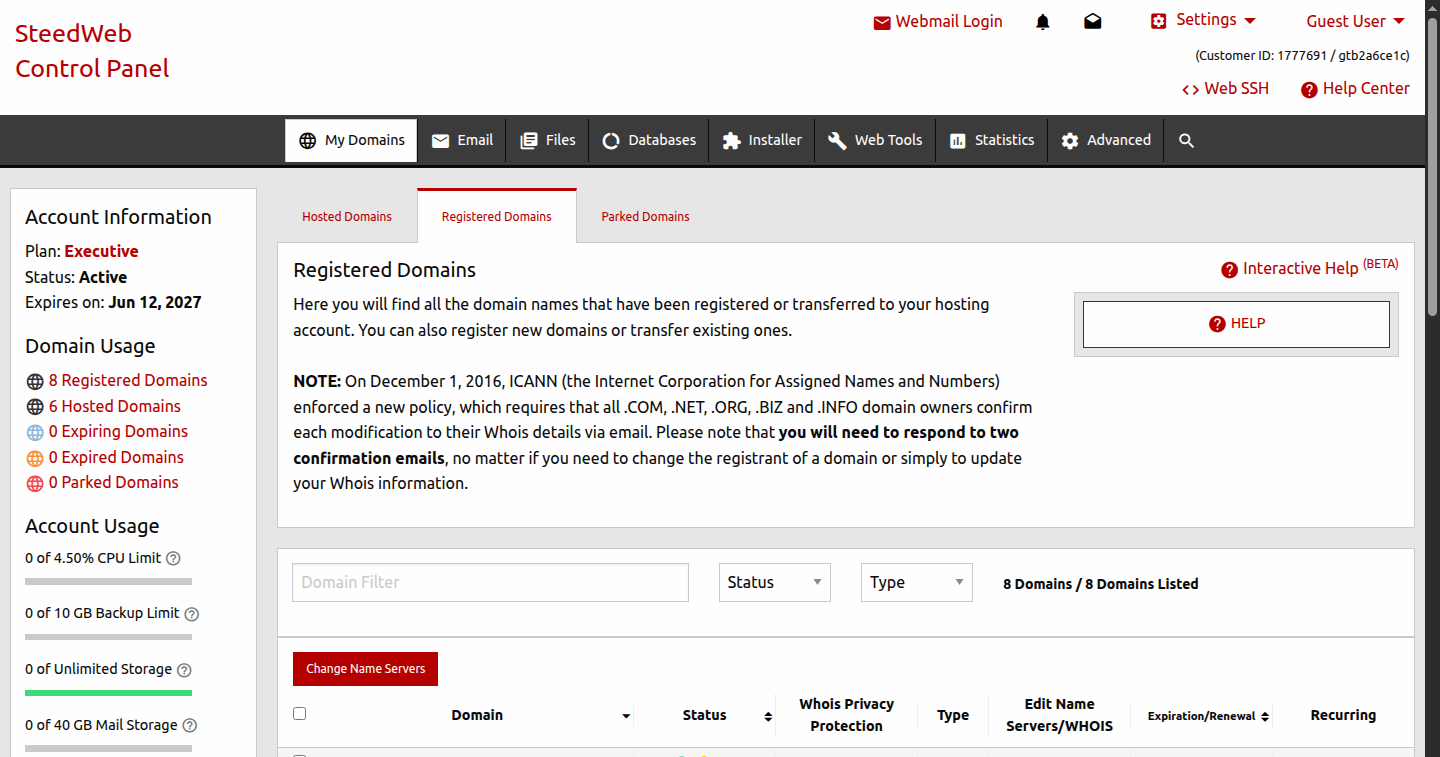Open the Databases menu

(x=649, y=140)
